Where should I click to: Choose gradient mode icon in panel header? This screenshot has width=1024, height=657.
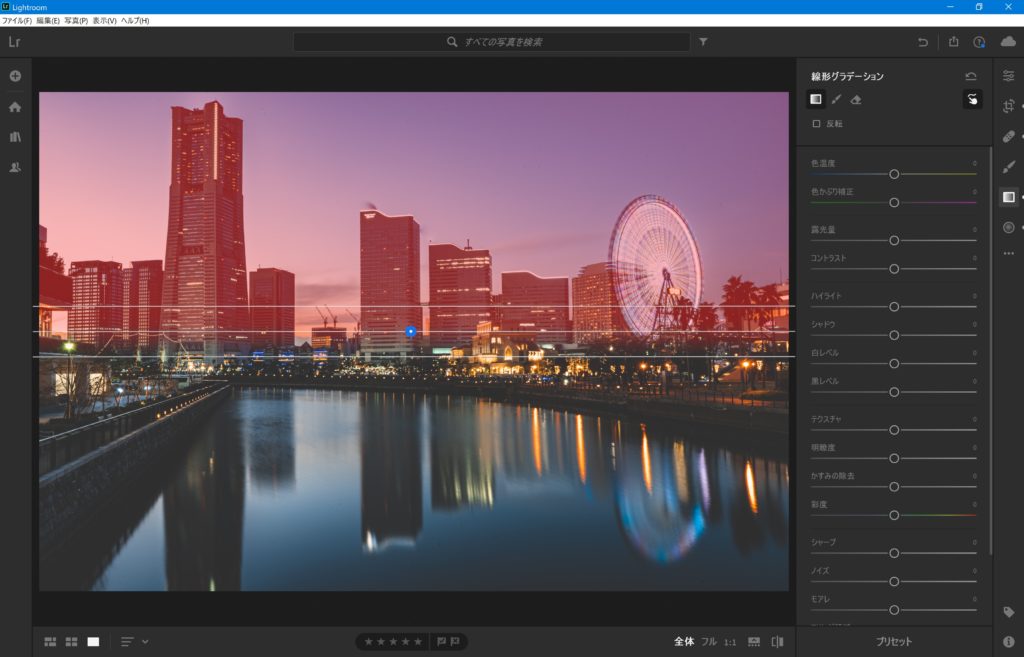(x=816, y=99)
